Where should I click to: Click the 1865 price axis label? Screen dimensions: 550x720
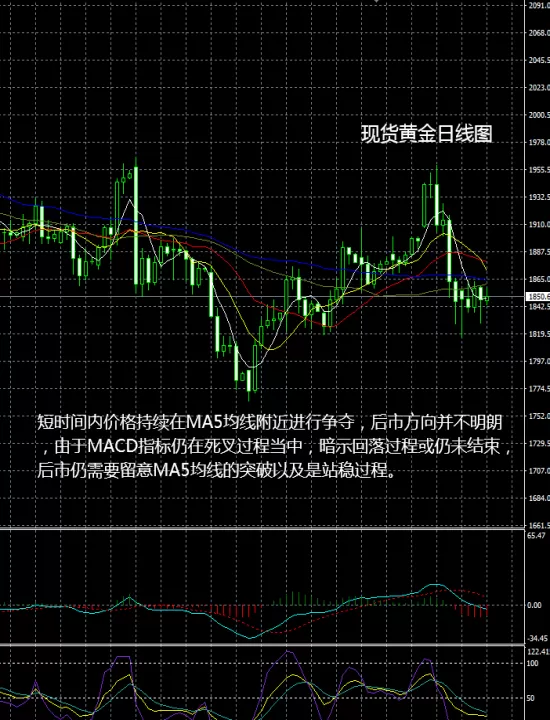[539, 279]
